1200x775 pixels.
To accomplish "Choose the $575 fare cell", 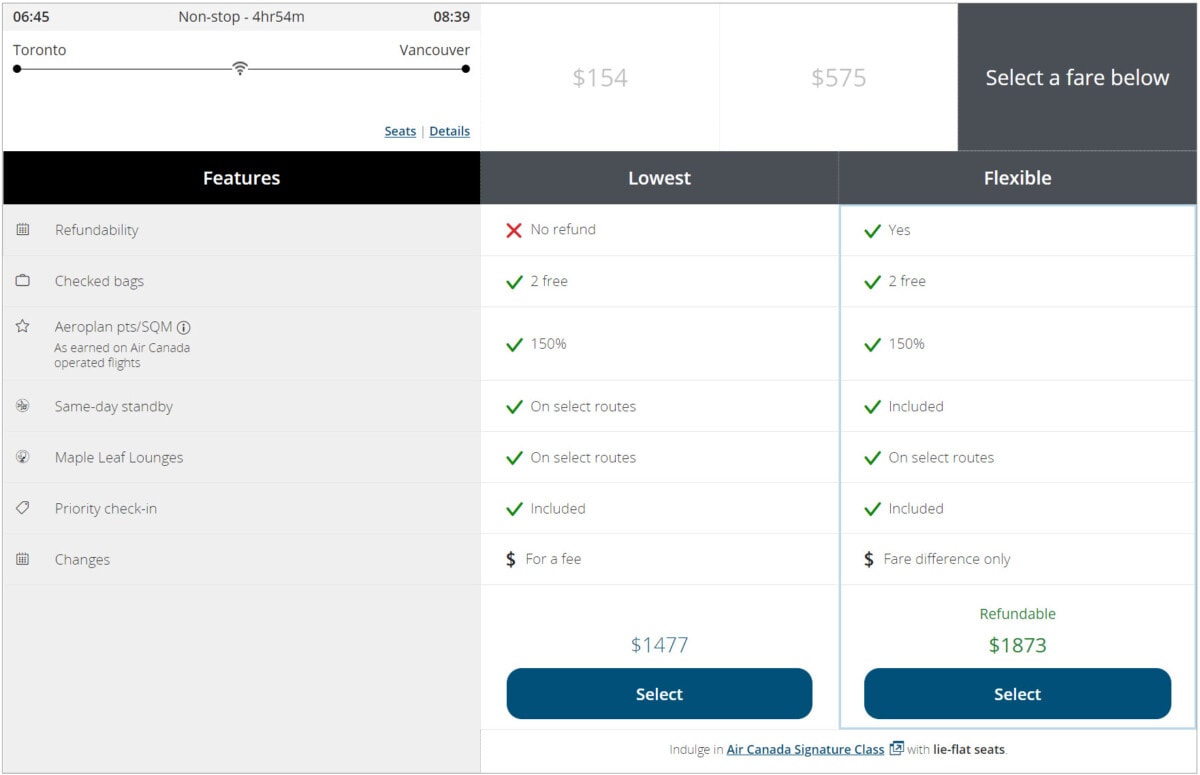I will (838, 77).
